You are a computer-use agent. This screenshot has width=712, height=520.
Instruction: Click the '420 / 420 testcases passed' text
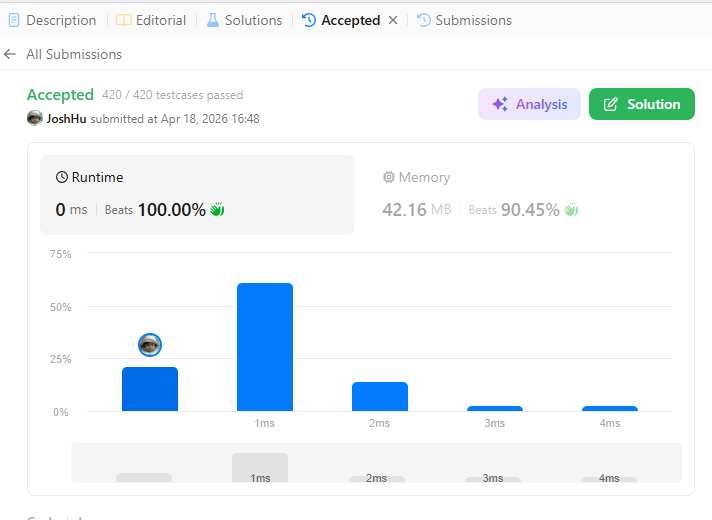173,95
